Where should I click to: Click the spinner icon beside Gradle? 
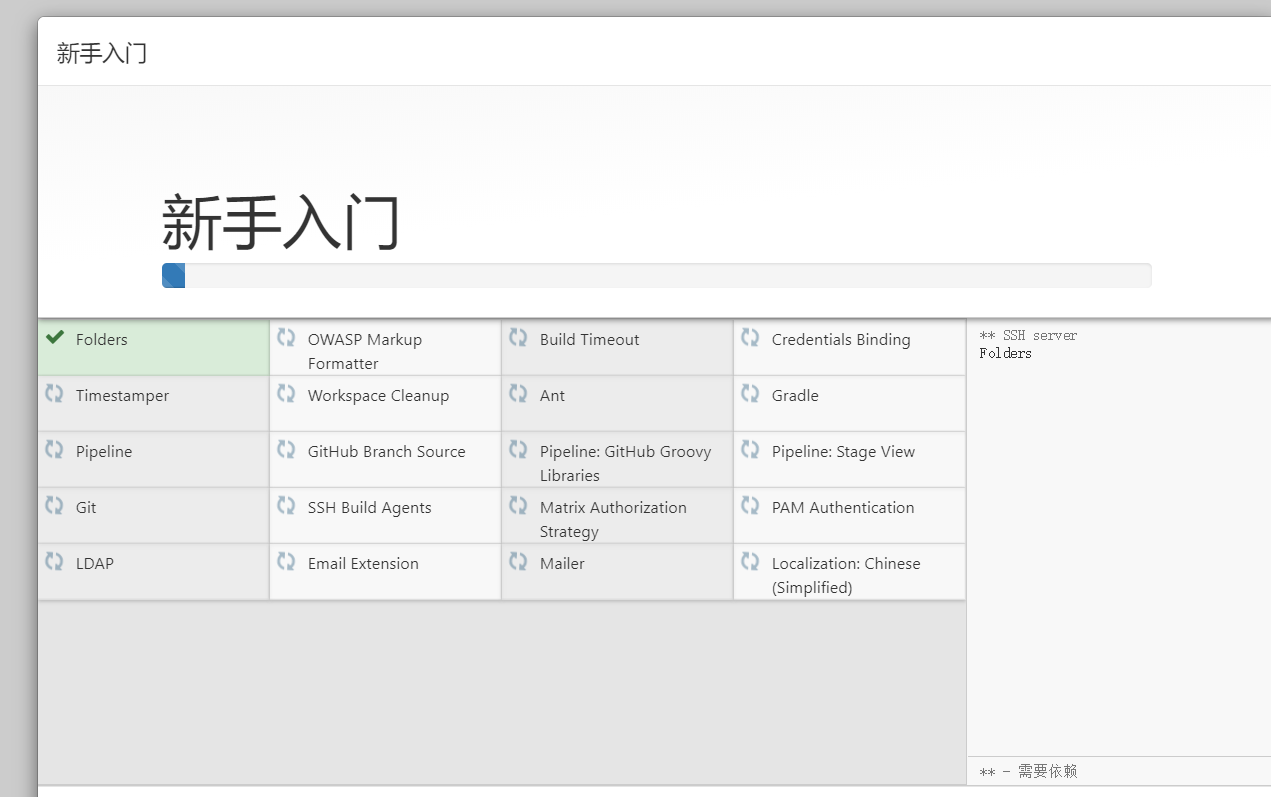click(750, 394)
